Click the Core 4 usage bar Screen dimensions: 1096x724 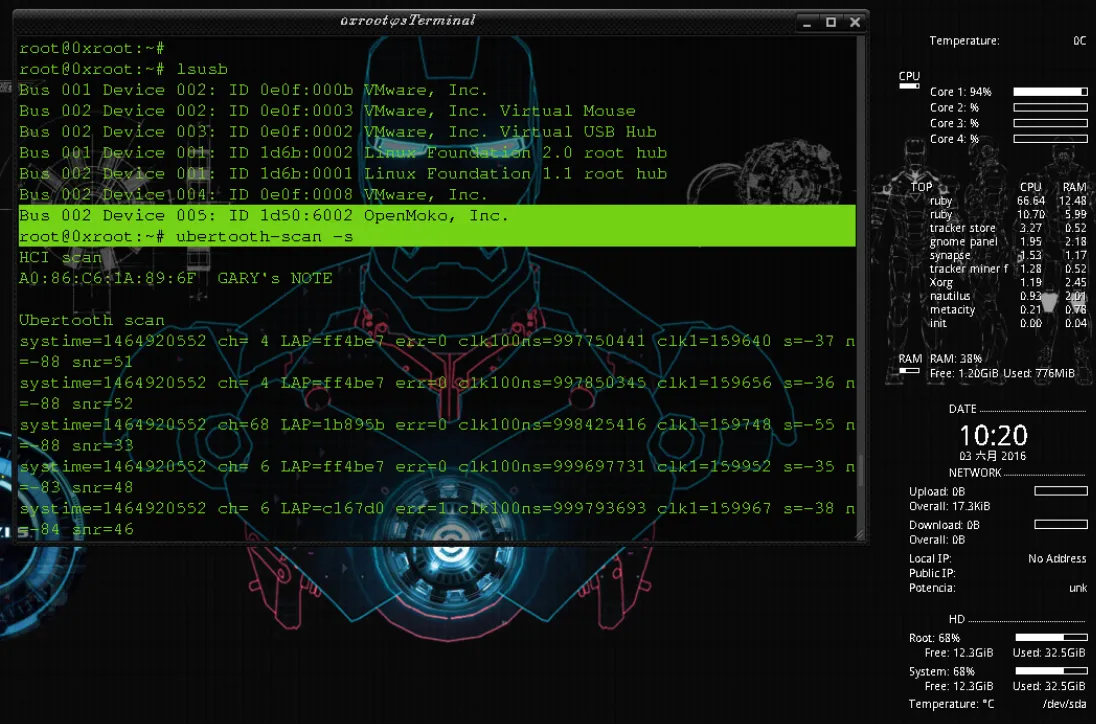(1051, 139)
